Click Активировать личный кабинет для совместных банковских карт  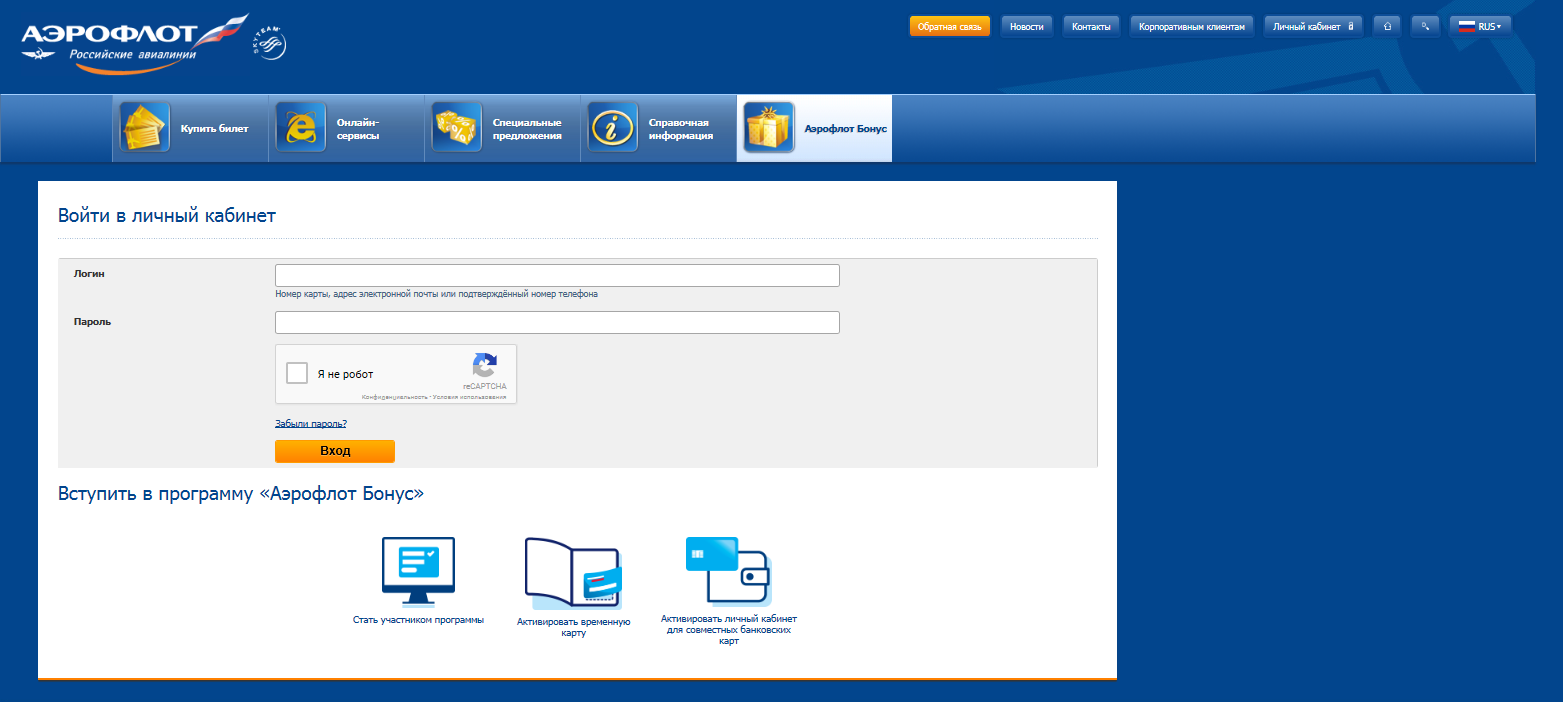[729, 630]
